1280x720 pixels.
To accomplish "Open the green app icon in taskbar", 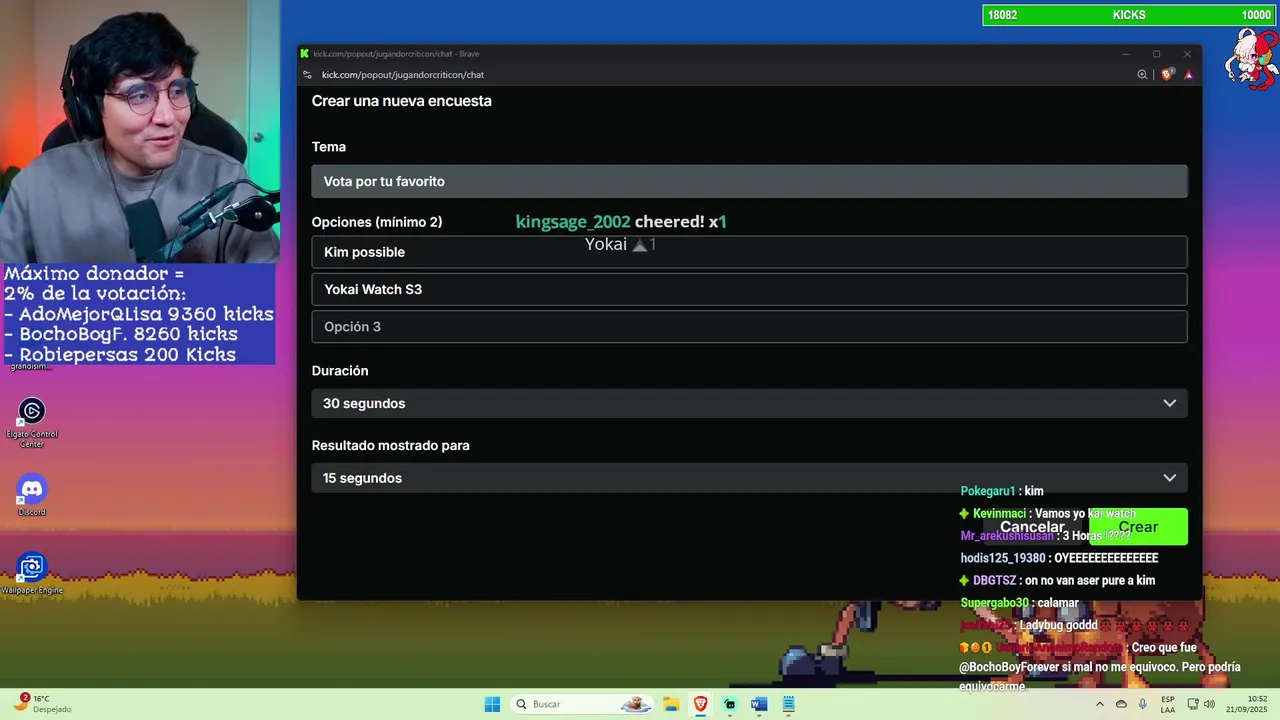I will tap(730, 704).
